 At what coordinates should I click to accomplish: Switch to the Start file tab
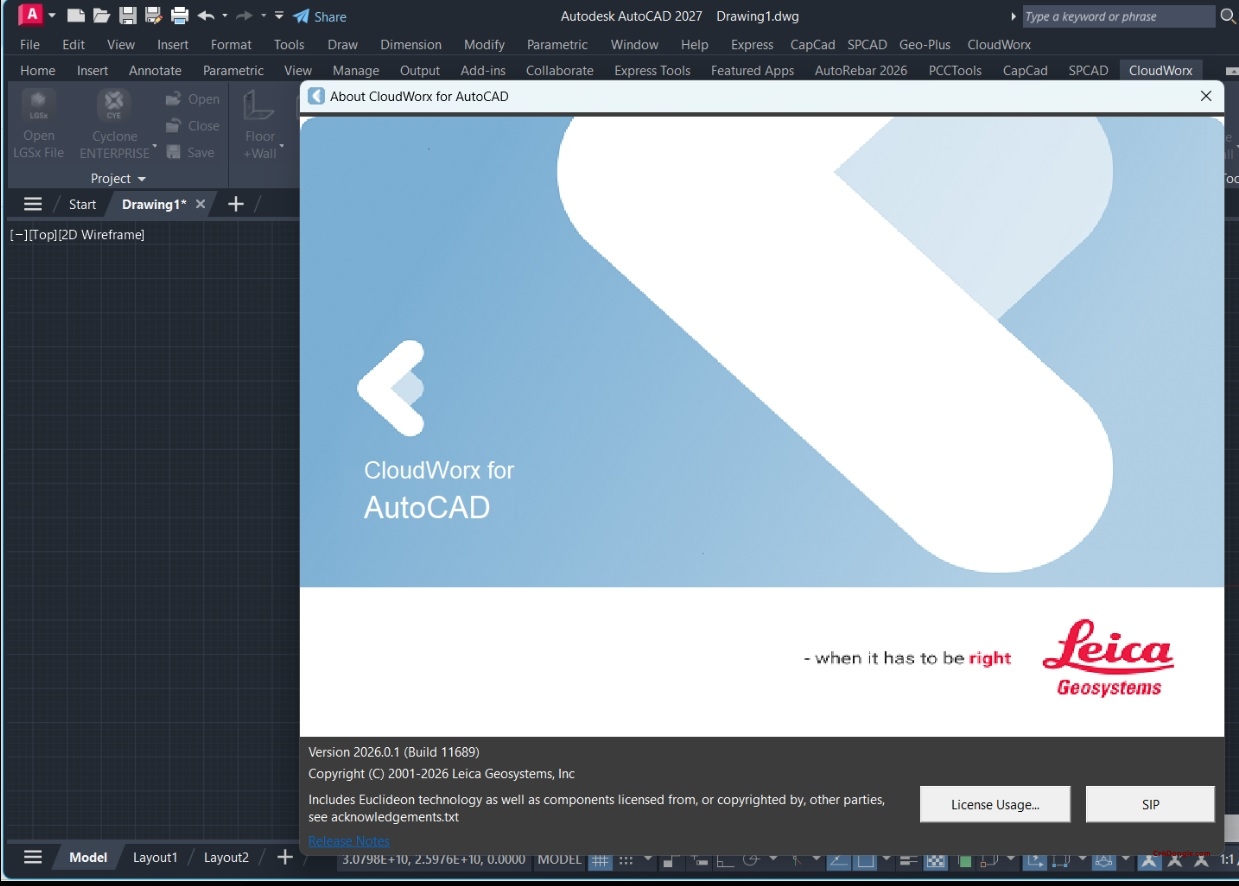pyautogui.click(x=82, y=204)
